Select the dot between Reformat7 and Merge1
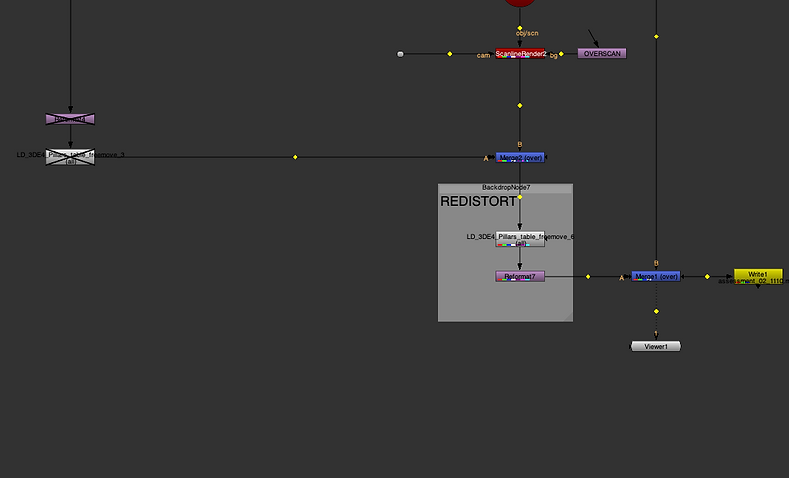This screenshot has width=789, height=478. (x=588, y=277)
